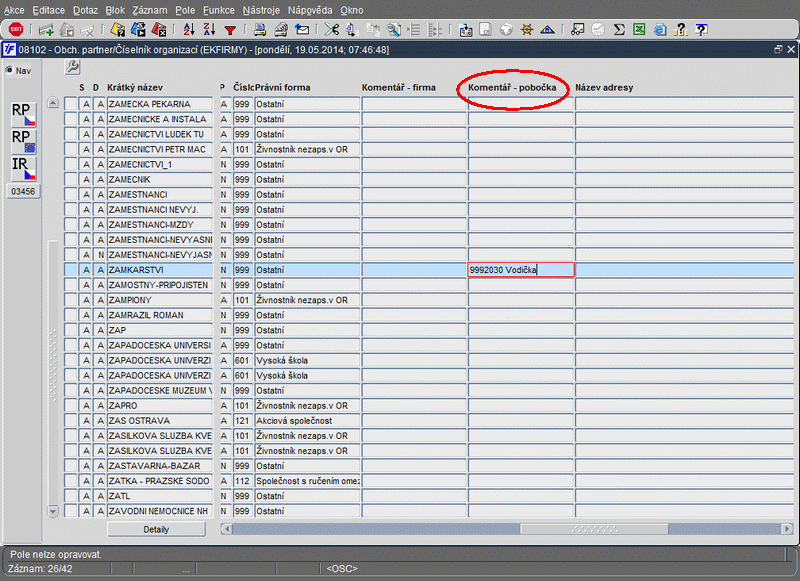Click the Sigma sum icon
The height and width of the screenshot is (581, 800).
point(619,30)
